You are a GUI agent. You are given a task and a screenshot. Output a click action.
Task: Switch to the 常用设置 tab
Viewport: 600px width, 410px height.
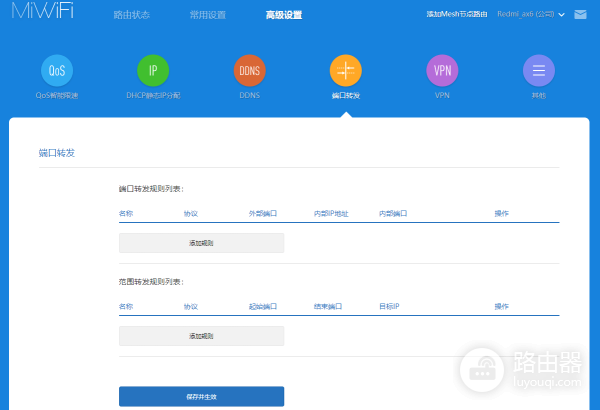point(207,15)
